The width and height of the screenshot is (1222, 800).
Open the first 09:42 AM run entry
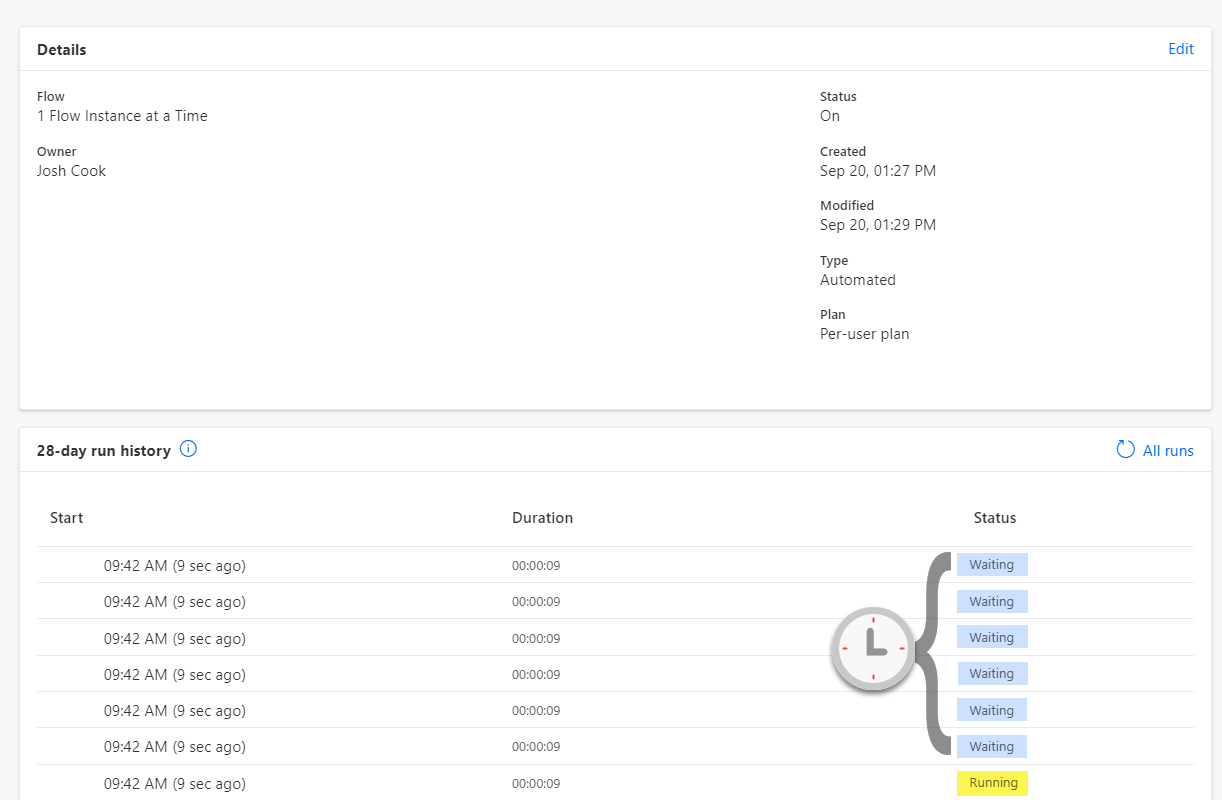[174, 564]
